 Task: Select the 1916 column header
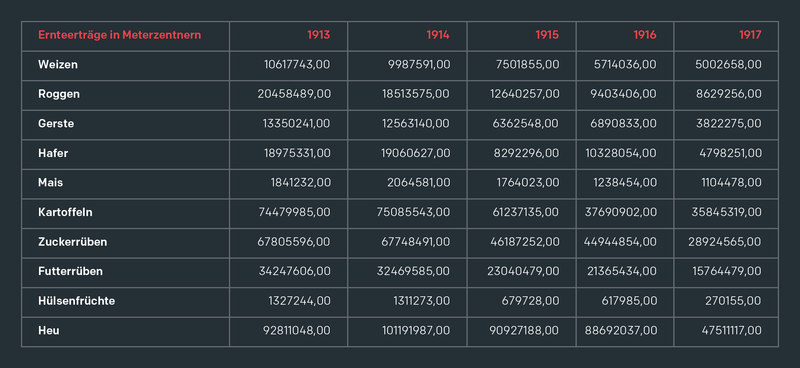point(645,35)
